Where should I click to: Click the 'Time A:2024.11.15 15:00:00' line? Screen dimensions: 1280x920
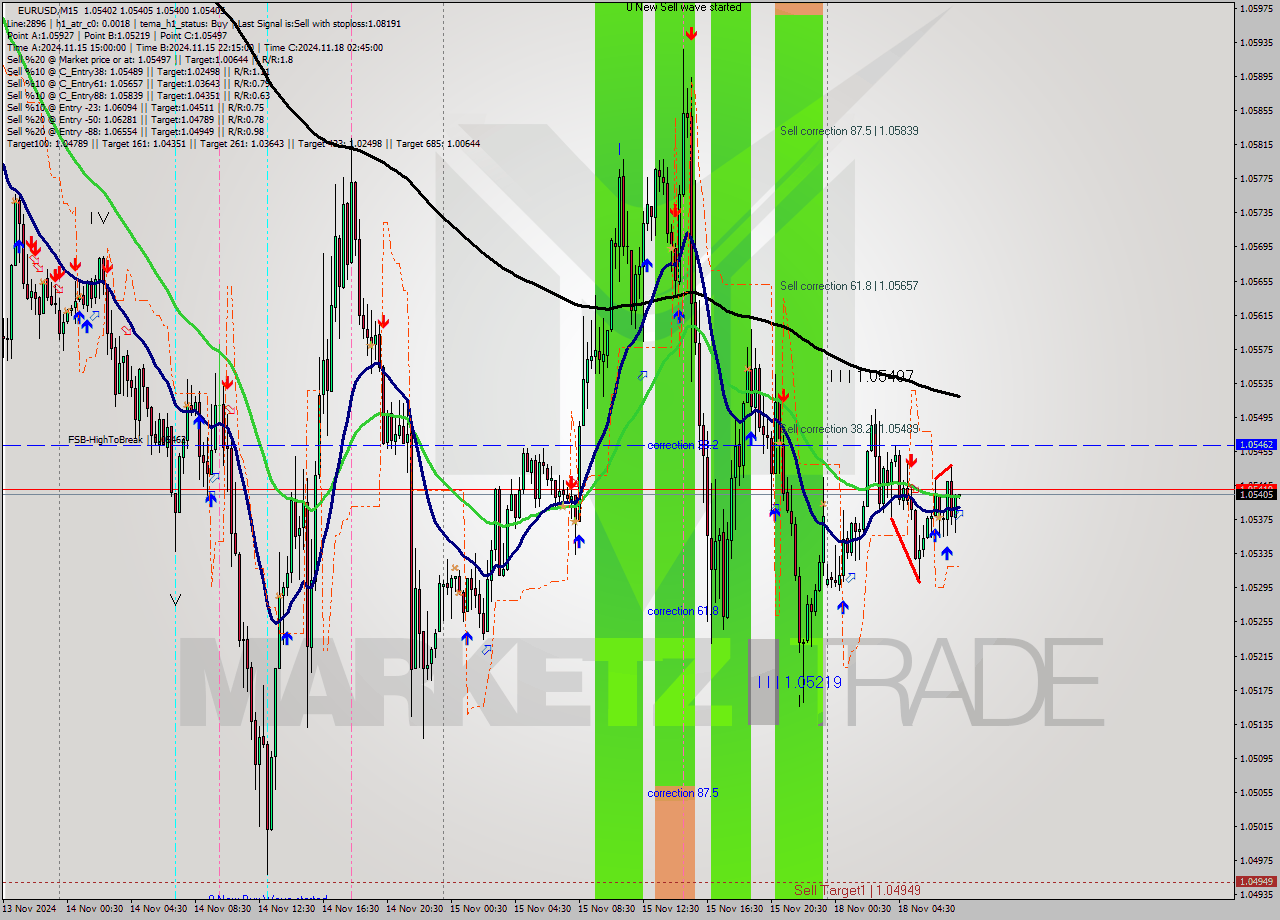pos(194,47)
